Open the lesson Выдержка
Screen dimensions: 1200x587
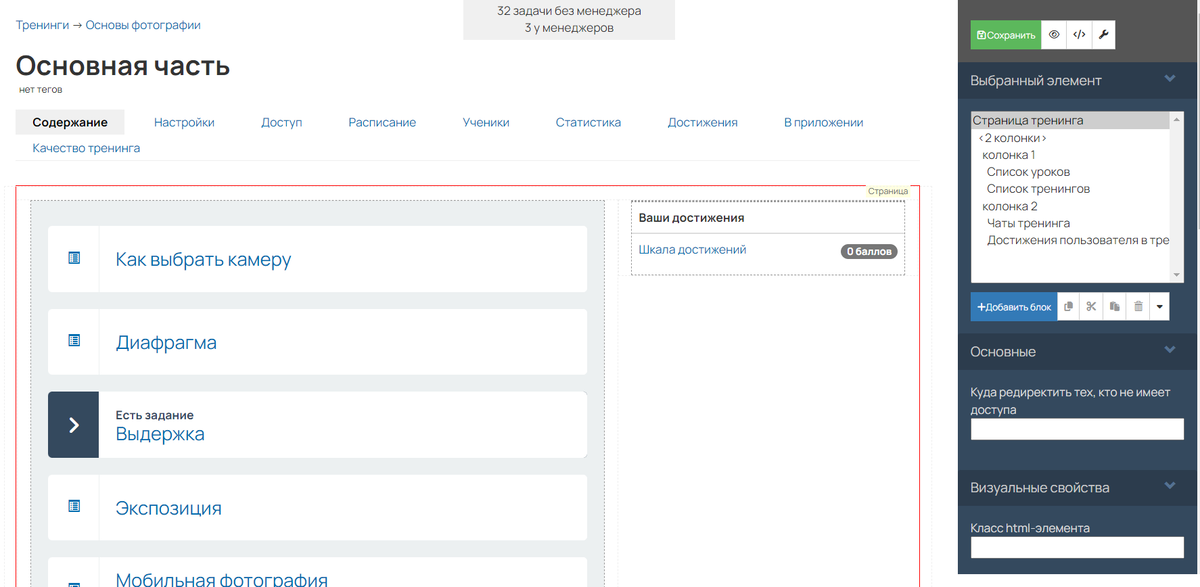pyautogui.click(x=160, y=434)
